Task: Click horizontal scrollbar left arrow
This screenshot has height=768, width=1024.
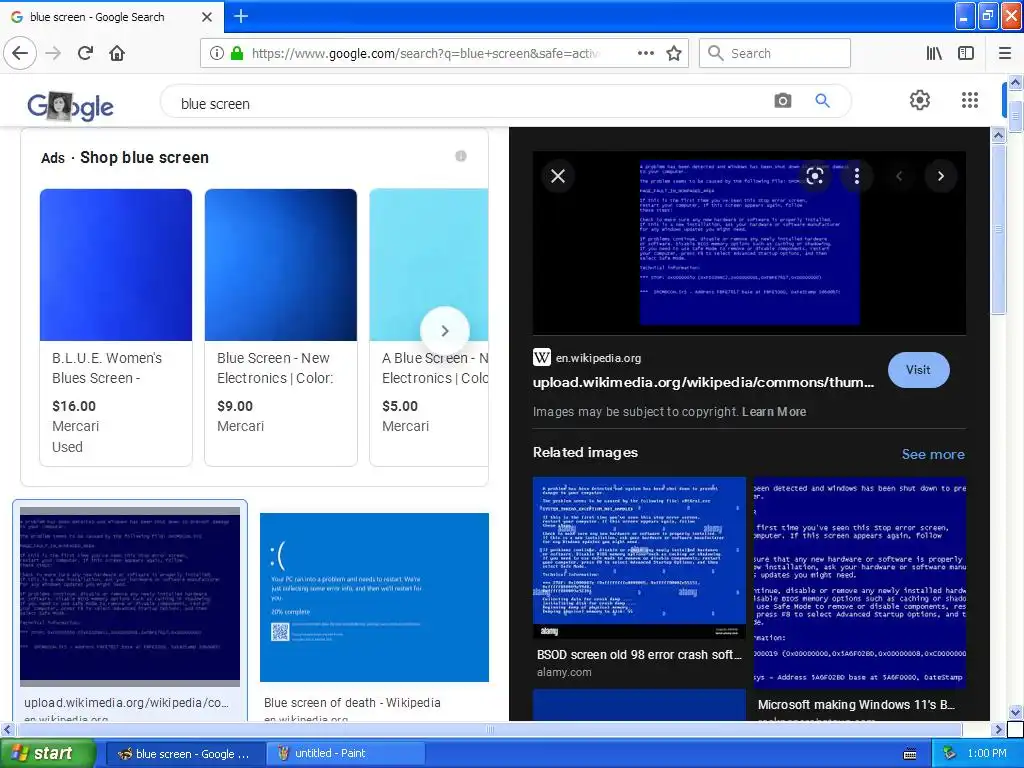Action: click(7, 729)
